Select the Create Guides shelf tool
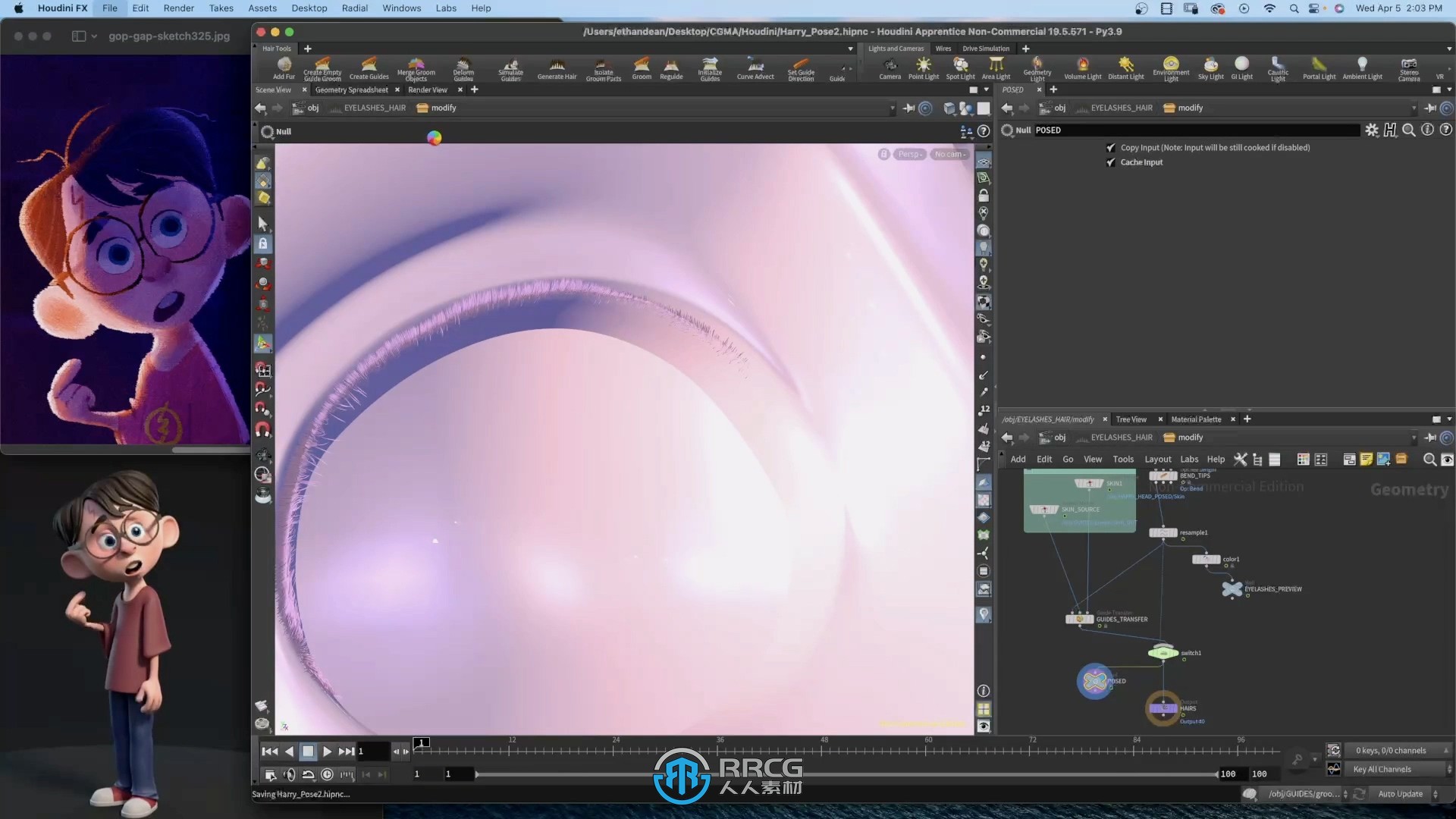This screenshot has height=819, width=1456. coord(369,67)
